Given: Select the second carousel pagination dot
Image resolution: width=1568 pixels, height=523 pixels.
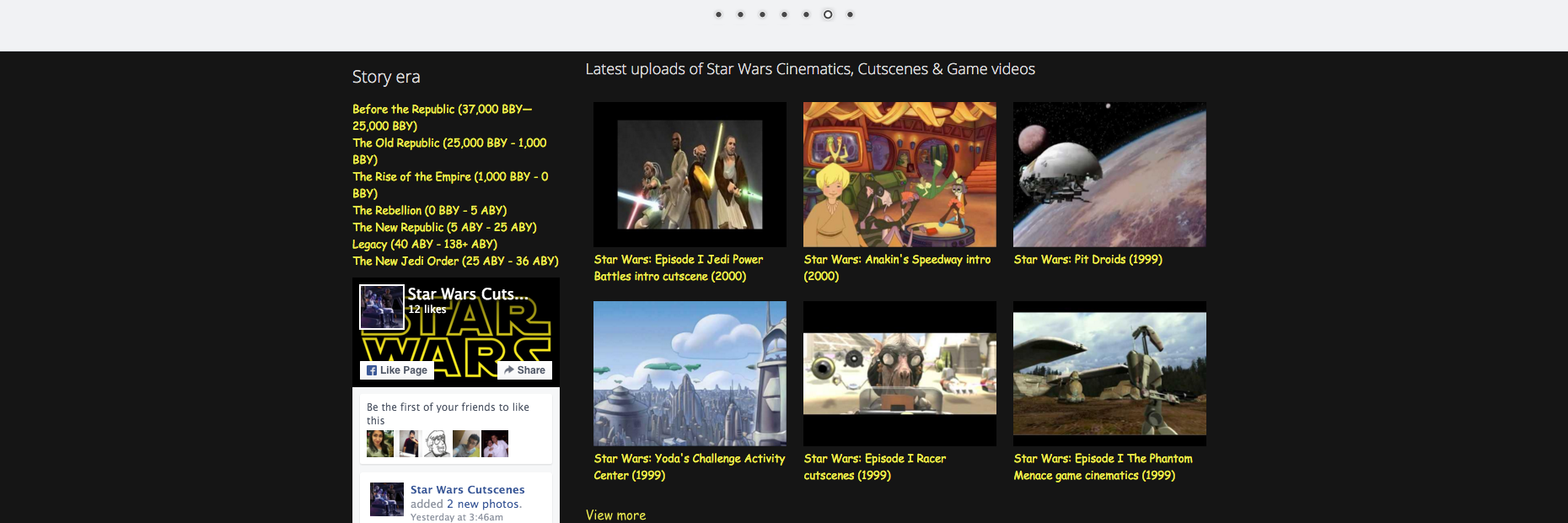Looking at the screenshot, I should tap(740, 14).
